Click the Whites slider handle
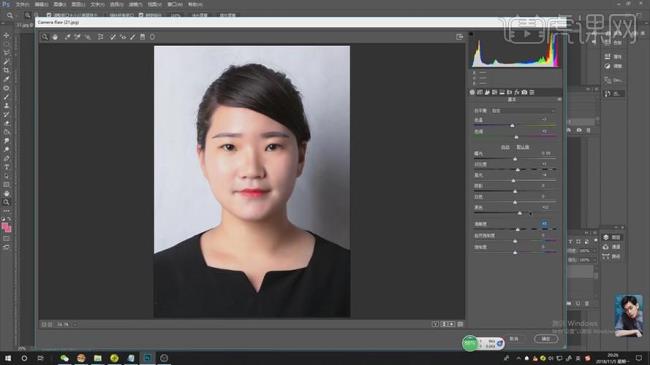Image resolution: width=650 pixels, height=365 pixels. [515, 202]
